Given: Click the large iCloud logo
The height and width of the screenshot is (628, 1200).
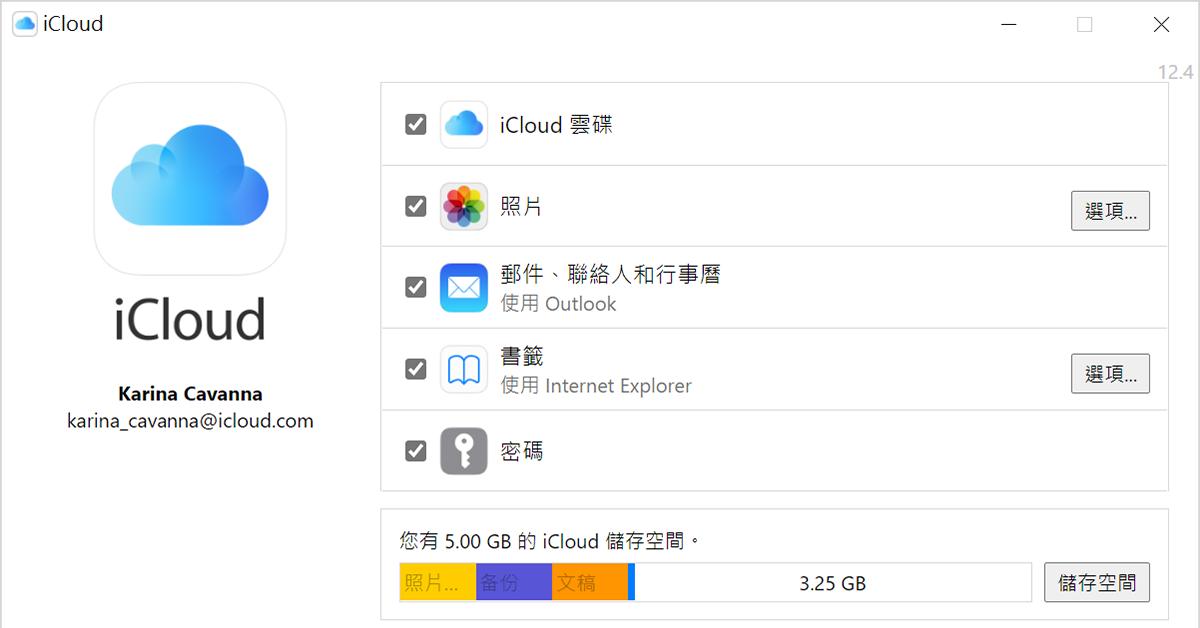Looking at the screenshot, I should [190, 179].
